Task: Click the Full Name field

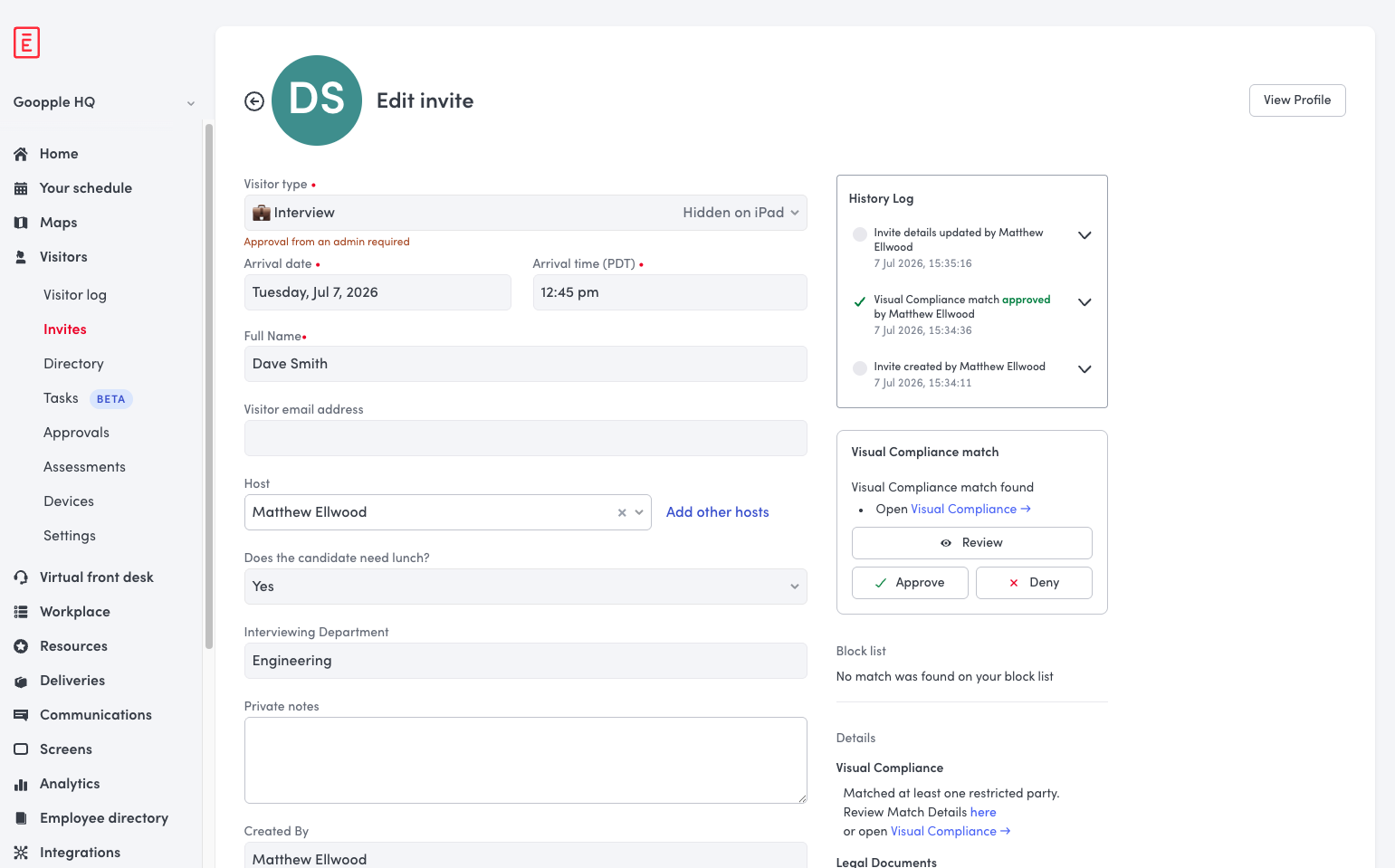Action: [x=525, y=364]
